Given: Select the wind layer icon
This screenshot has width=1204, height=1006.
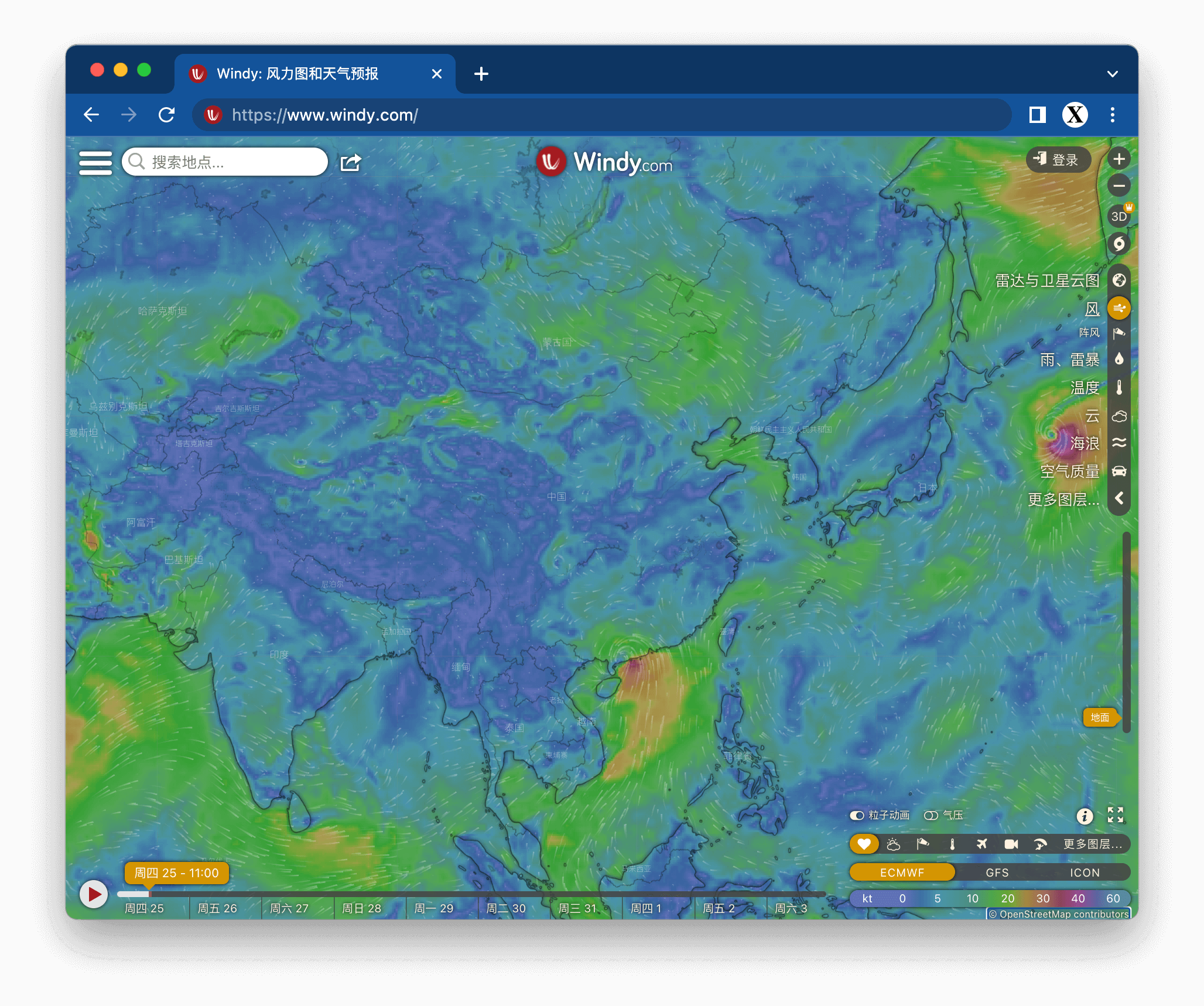Looking at the screenshot, I should point(1119,308).
